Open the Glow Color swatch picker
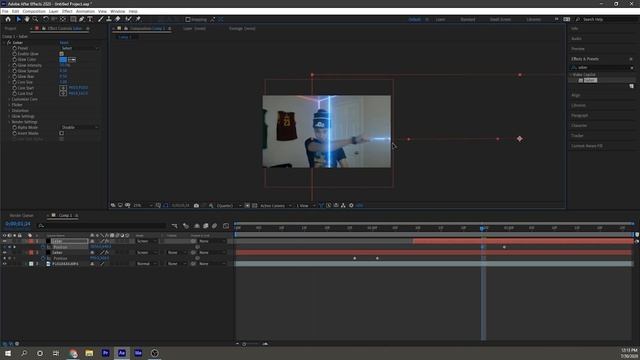Image resolution: width=640 pixels, height=360 pixels. click(63, 60)
